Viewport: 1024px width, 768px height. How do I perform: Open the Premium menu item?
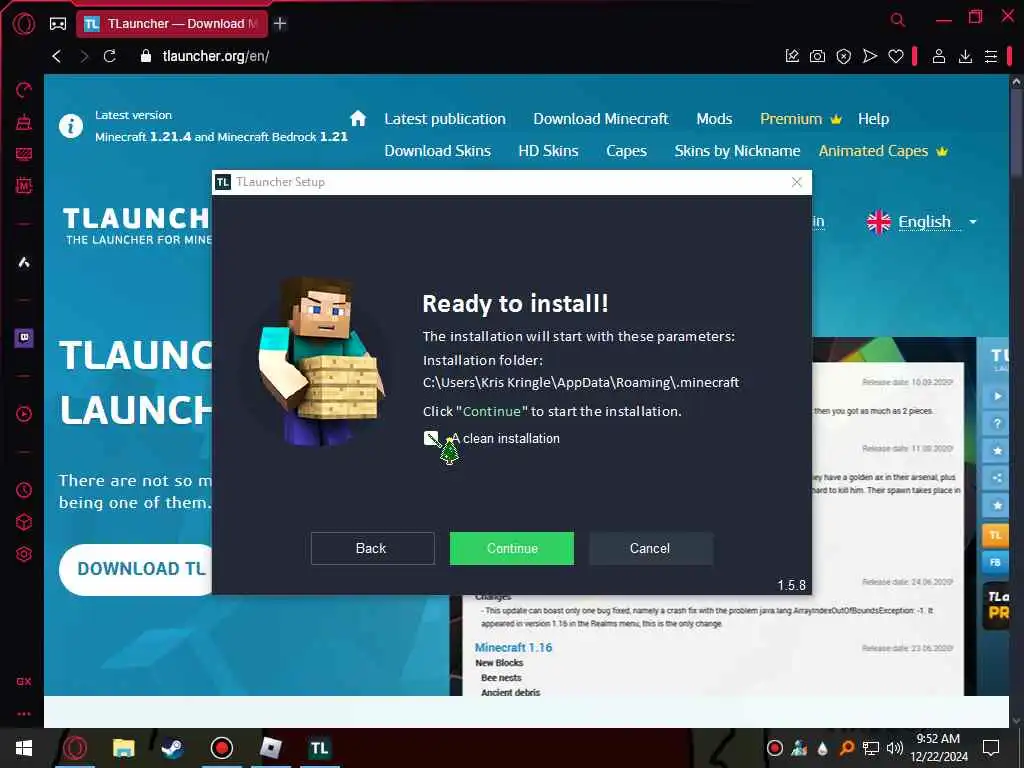click(801, 119)
